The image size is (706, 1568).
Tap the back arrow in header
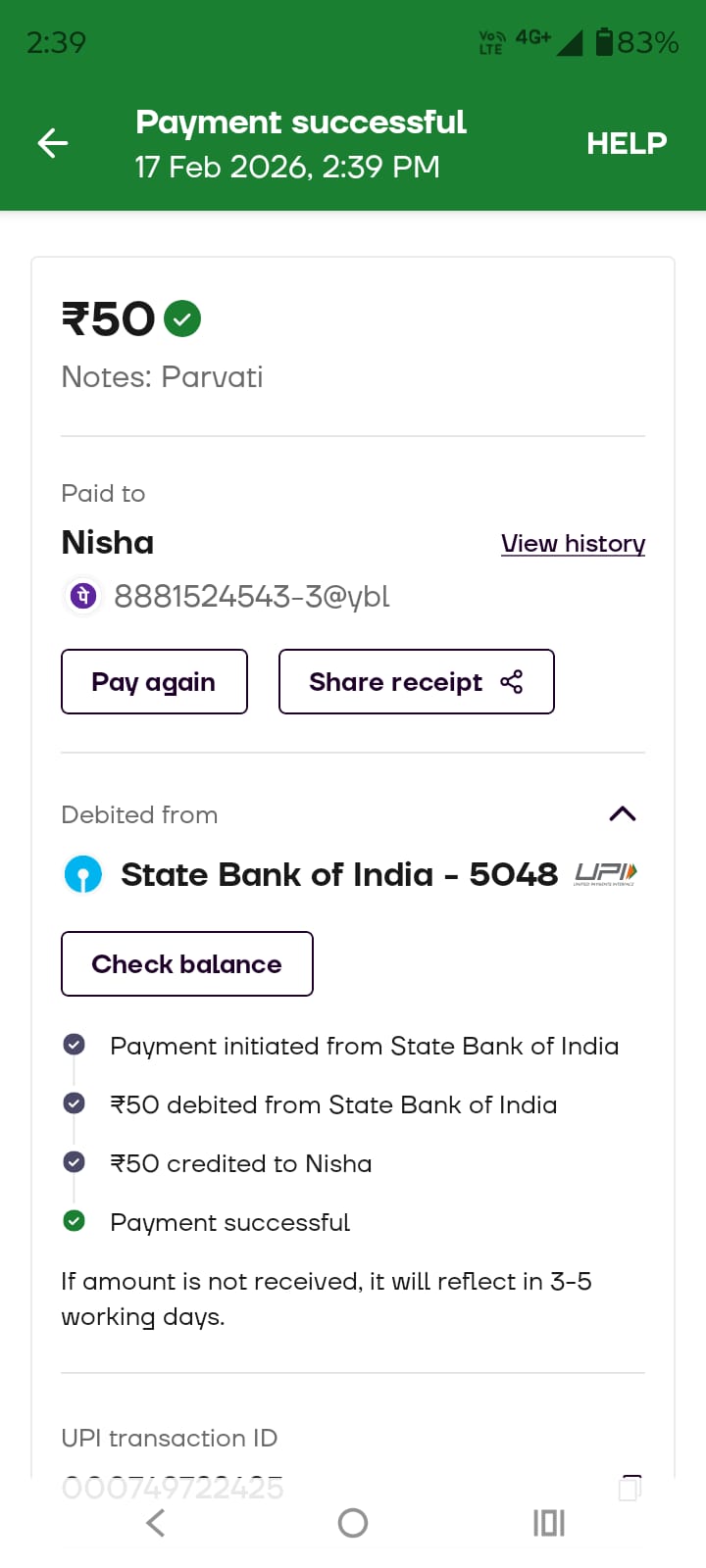53,143
